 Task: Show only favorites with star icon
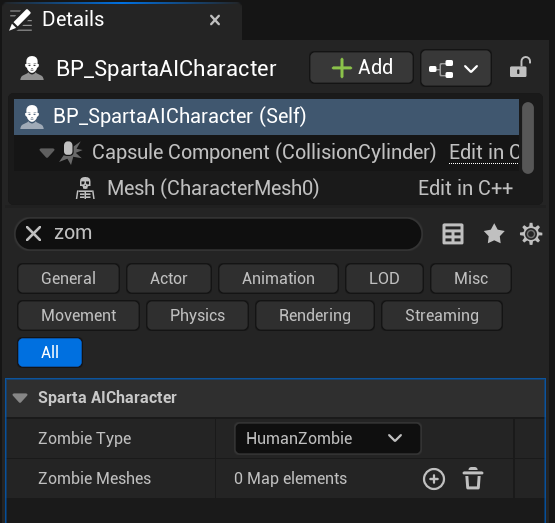tap(494, 234)
